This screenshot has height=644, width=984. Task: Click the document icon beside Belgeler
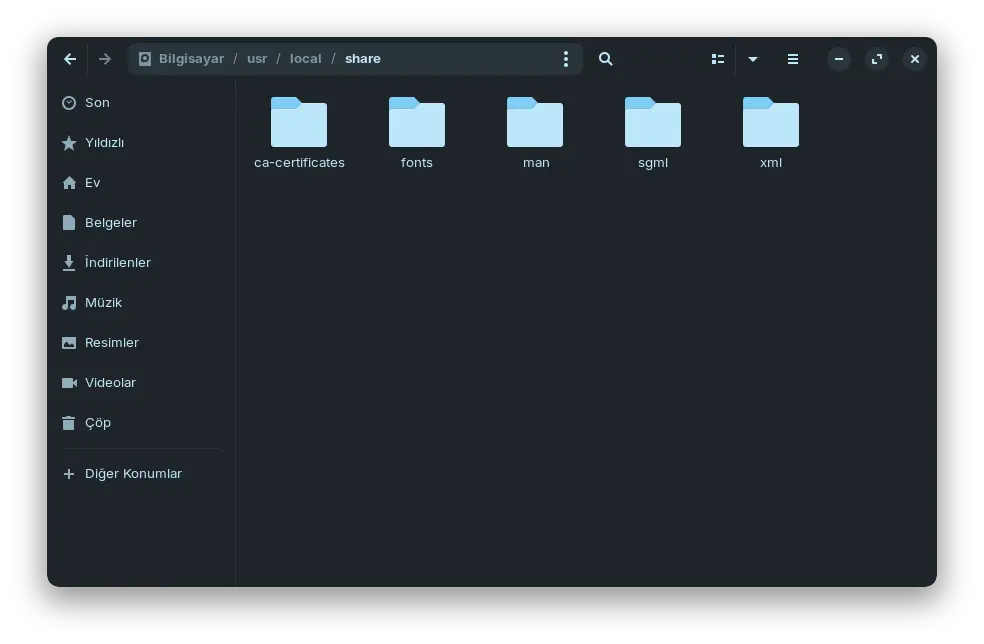69,223
